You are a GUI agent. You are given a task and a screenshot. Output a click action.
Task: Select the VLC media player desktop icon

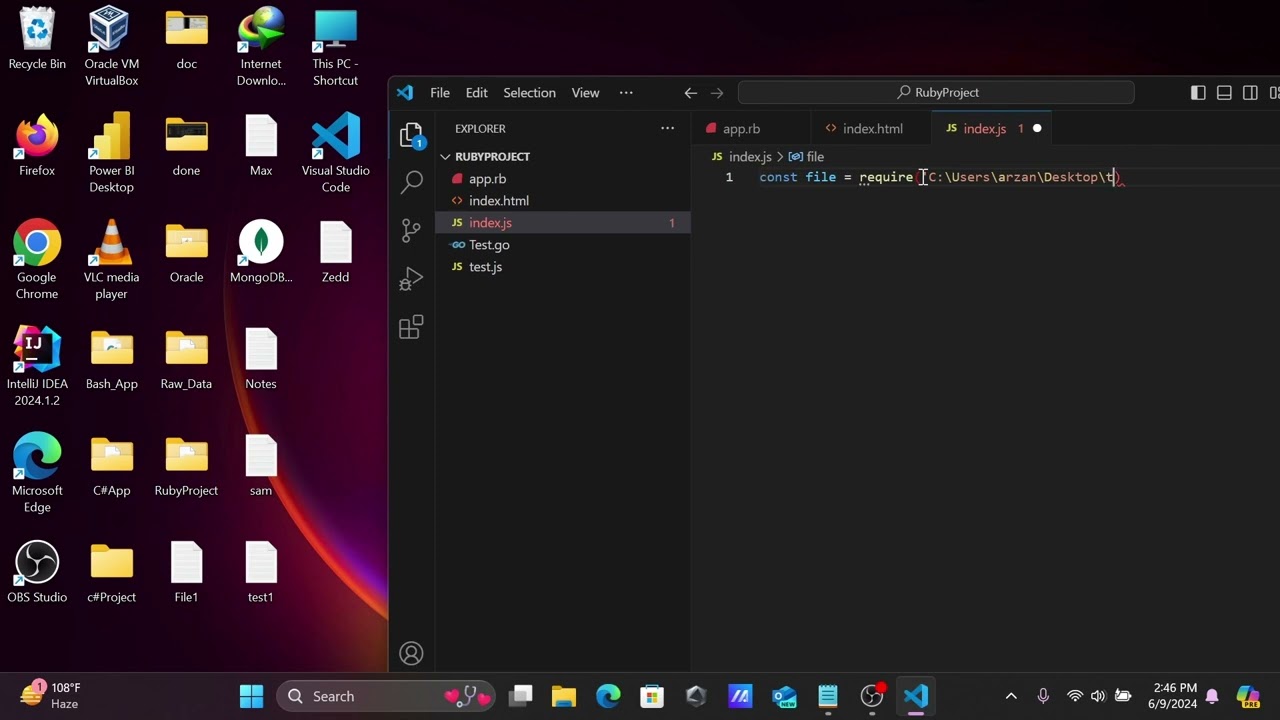pyautogui.click(x=111, y=260)
